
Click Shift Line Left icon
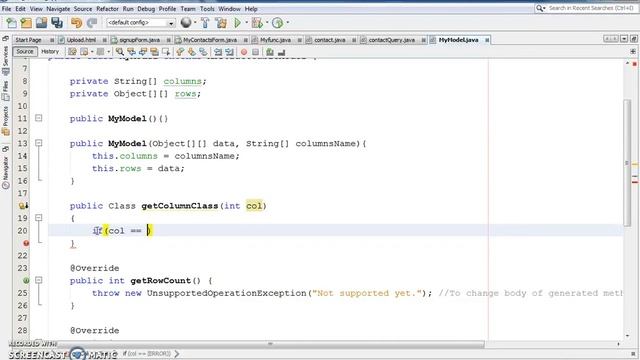click(218, 52)
